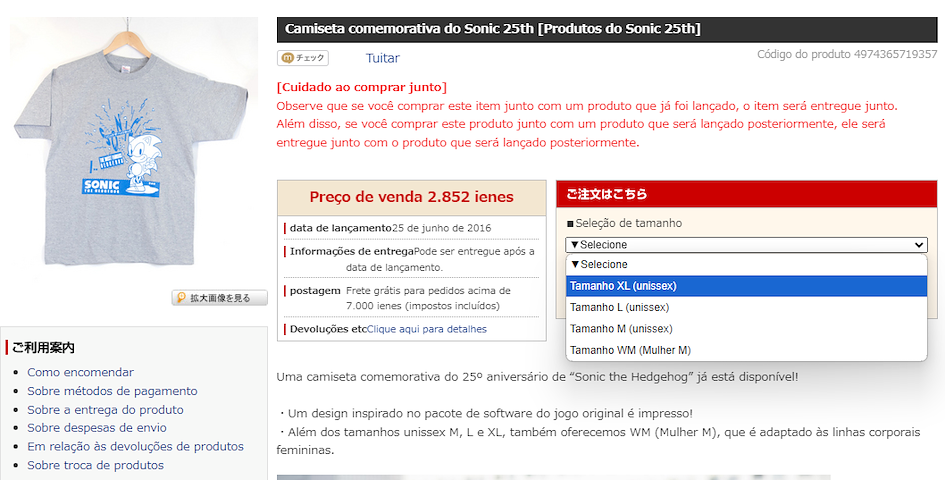The height and width of the screenshot is (480, 945).
Task: Click the ご利用案内 sidebar heading
Action: coord(43,348)
